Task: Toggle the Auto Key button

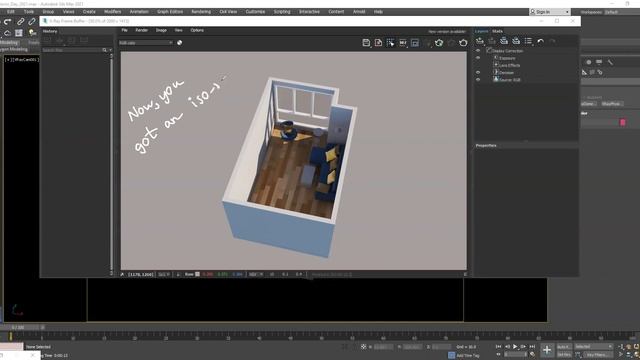Action: (x=564, y=347)
